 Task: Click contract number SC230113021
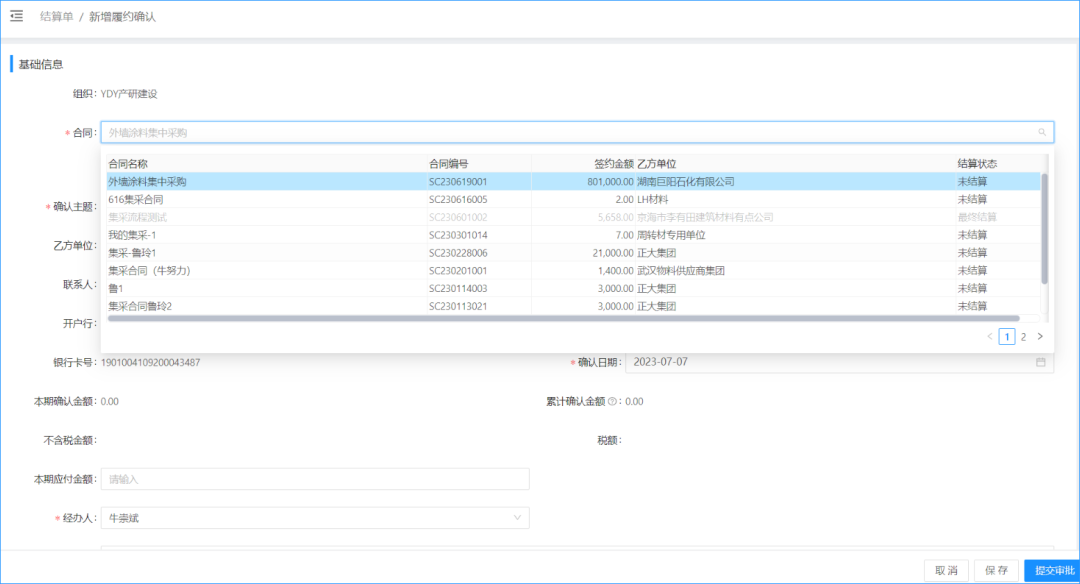458,306
